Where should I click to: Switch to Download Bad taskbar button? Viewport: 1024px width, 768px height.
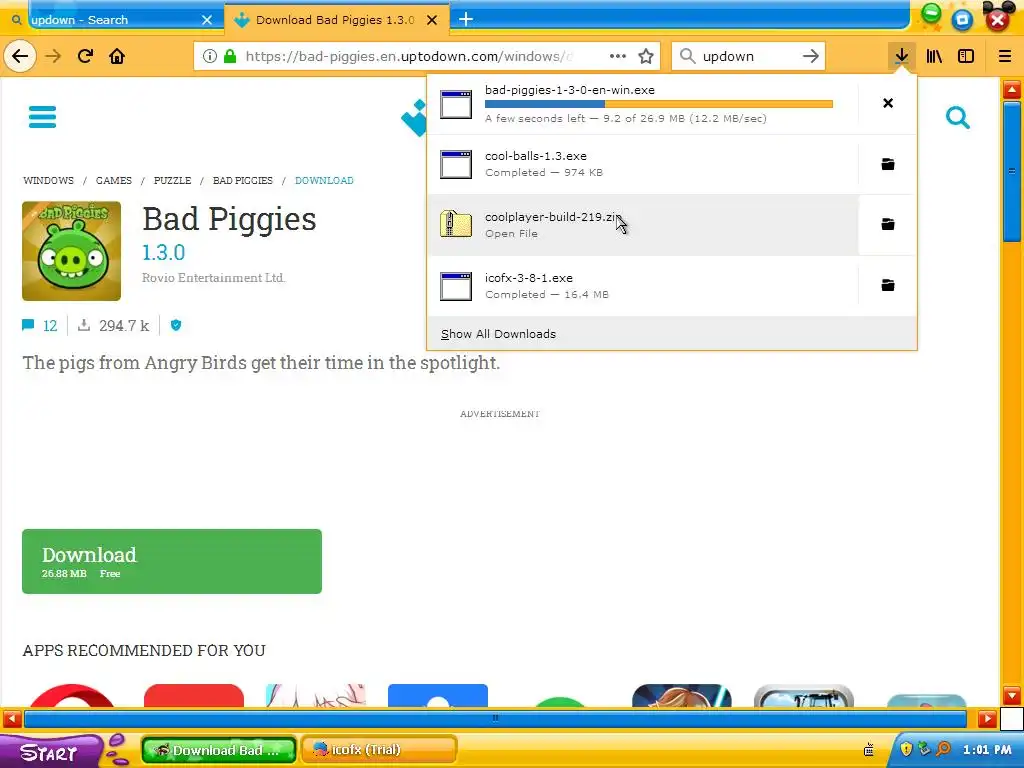pyautogui.click(x=219, y=750)
